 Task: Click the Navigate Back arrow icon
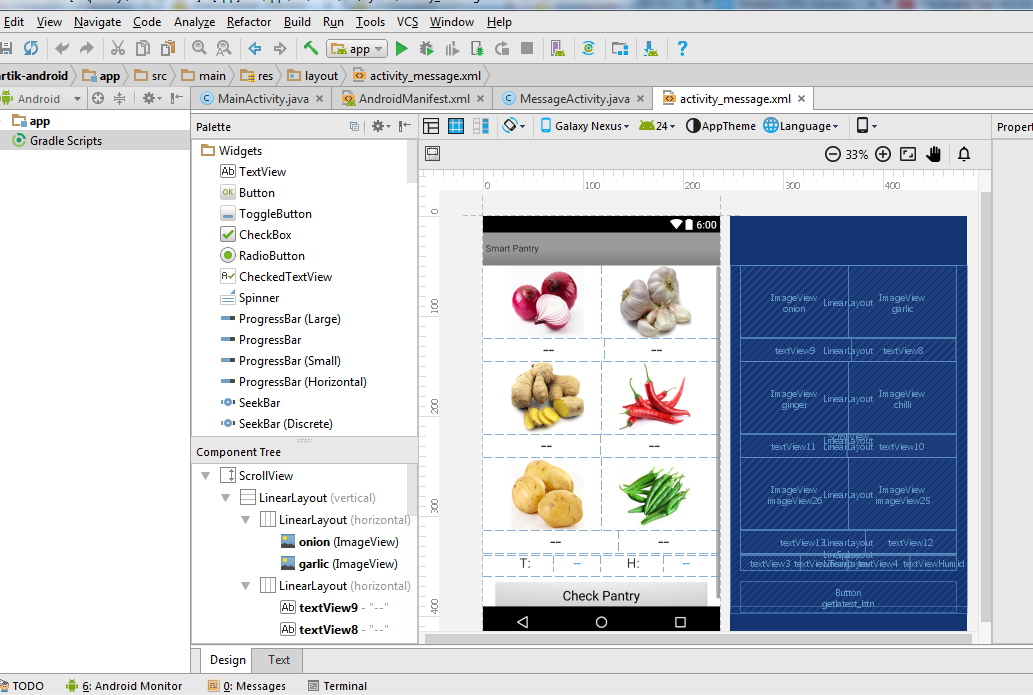[x=255, y=48]
